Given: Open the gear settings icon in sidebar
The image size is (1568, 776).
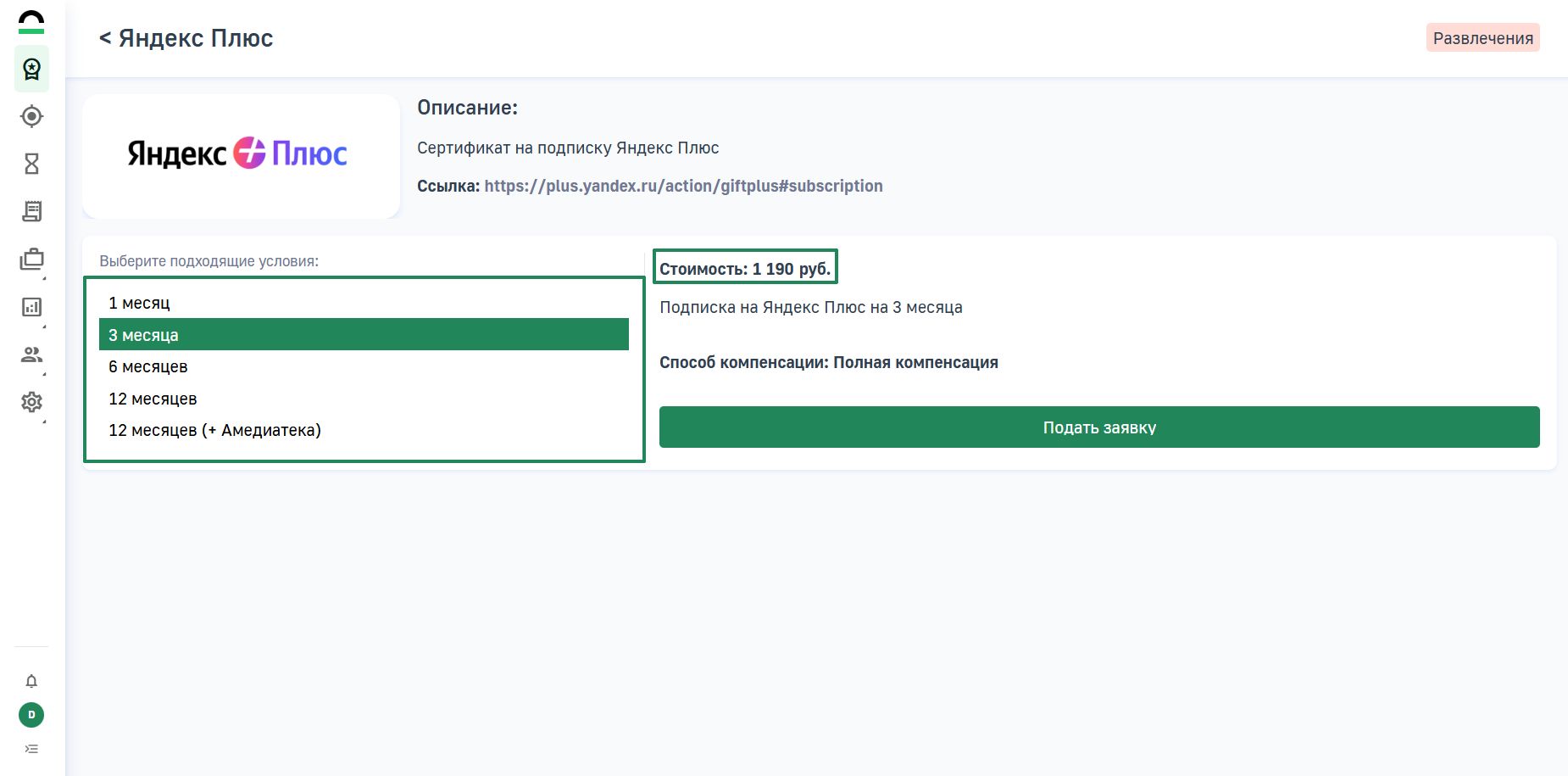Looking at the screenshot, I should pos(31,402).
